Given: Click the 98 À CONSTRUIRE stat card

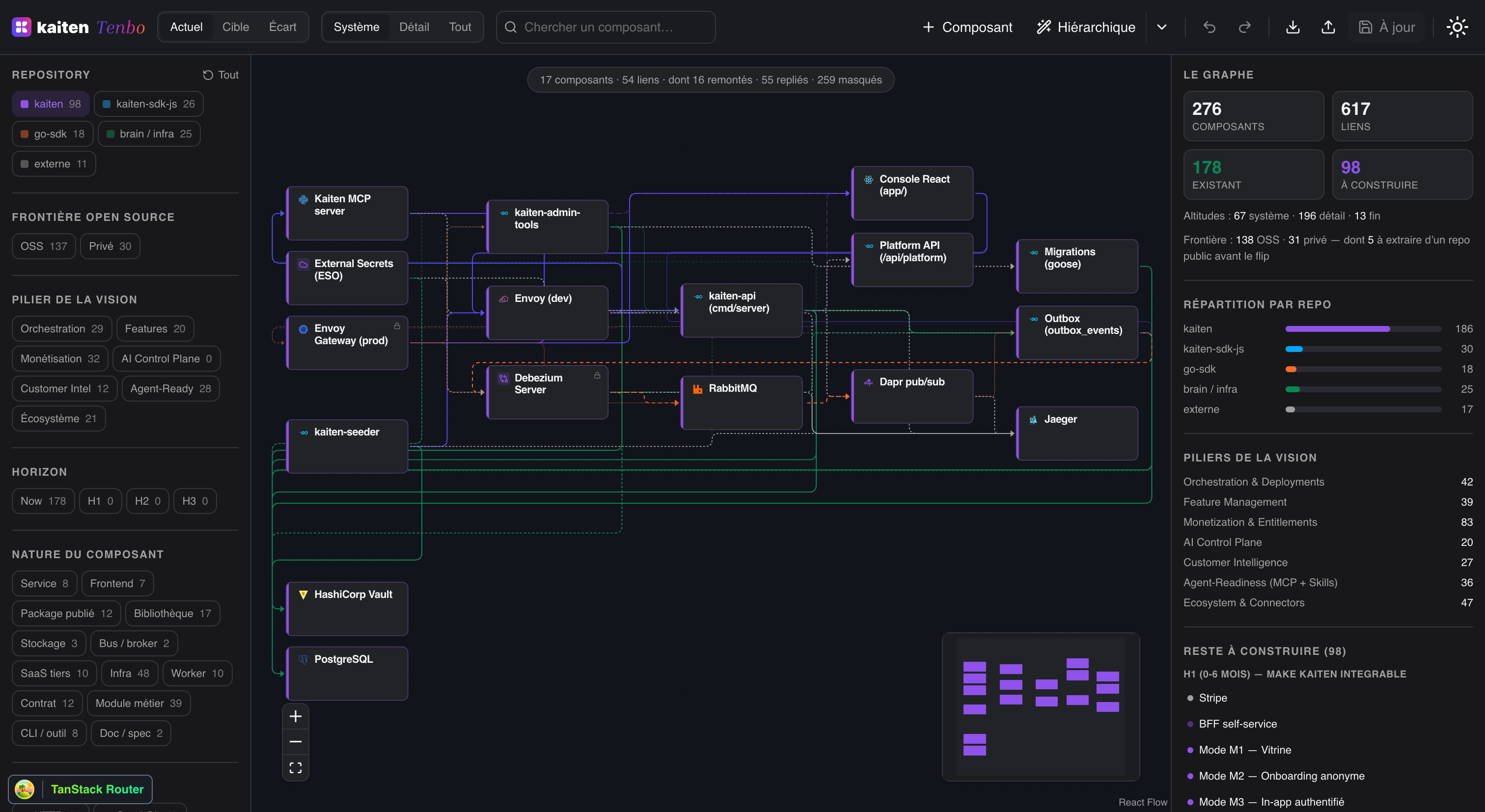Looking at the screenshot, I should click(x=1402, y=175).
